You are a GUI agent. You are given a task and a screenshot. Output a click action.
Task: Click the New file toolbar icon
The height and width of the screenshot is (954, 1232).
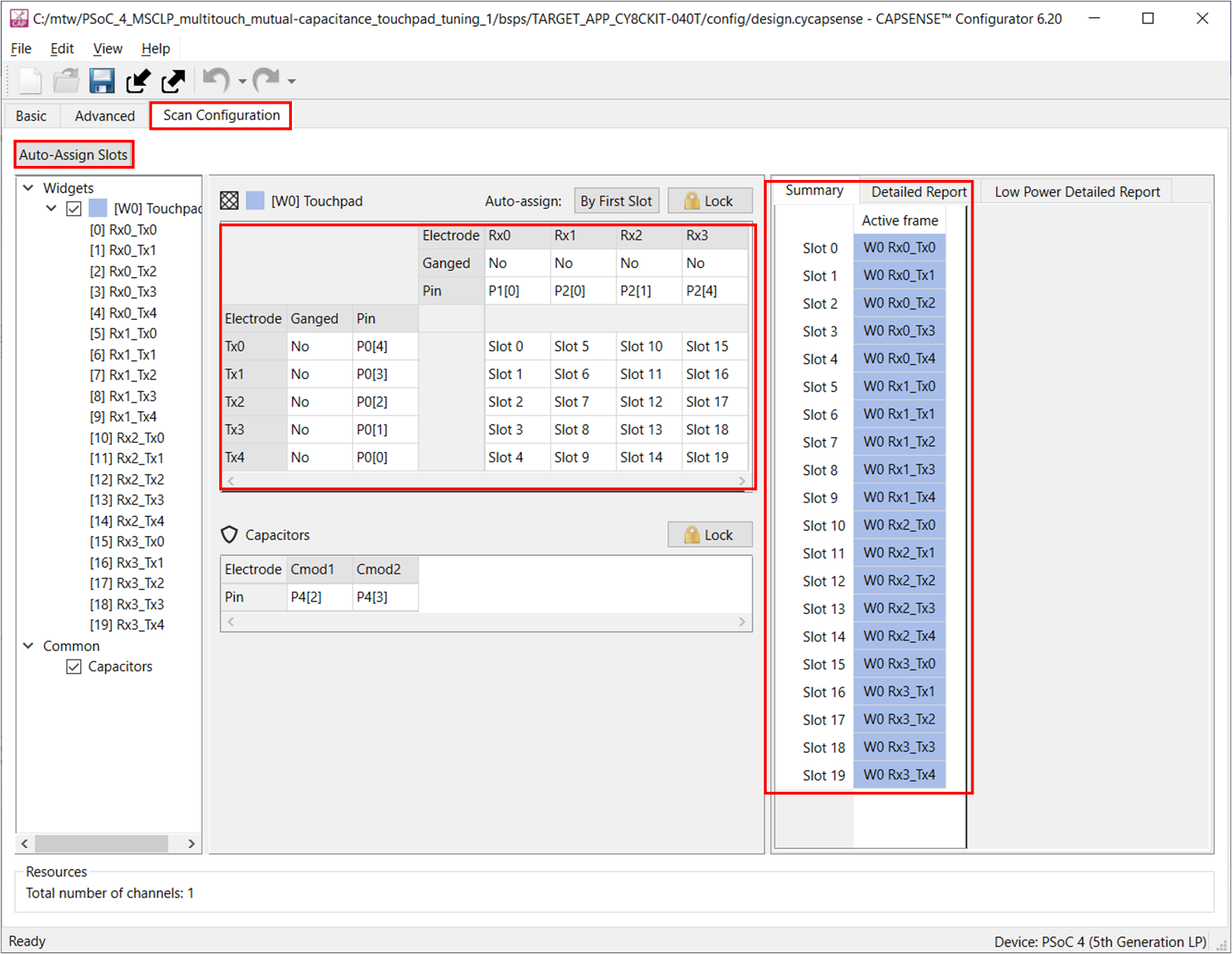pyautogui.click(x=30, y=80)
